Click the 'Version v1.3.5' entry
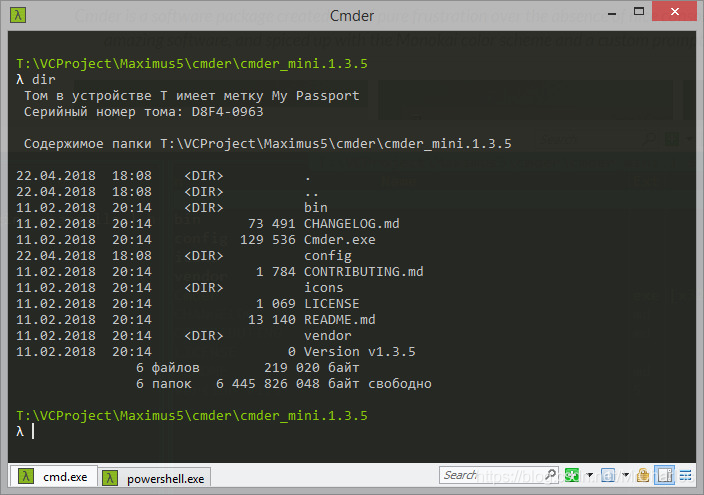 [360, 352]
